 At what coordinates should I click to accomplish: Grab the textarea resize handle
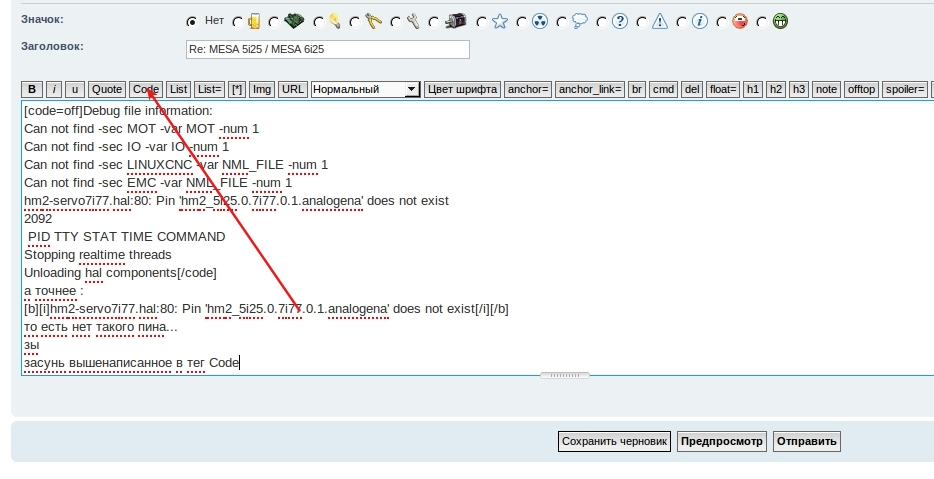point(565,375)
